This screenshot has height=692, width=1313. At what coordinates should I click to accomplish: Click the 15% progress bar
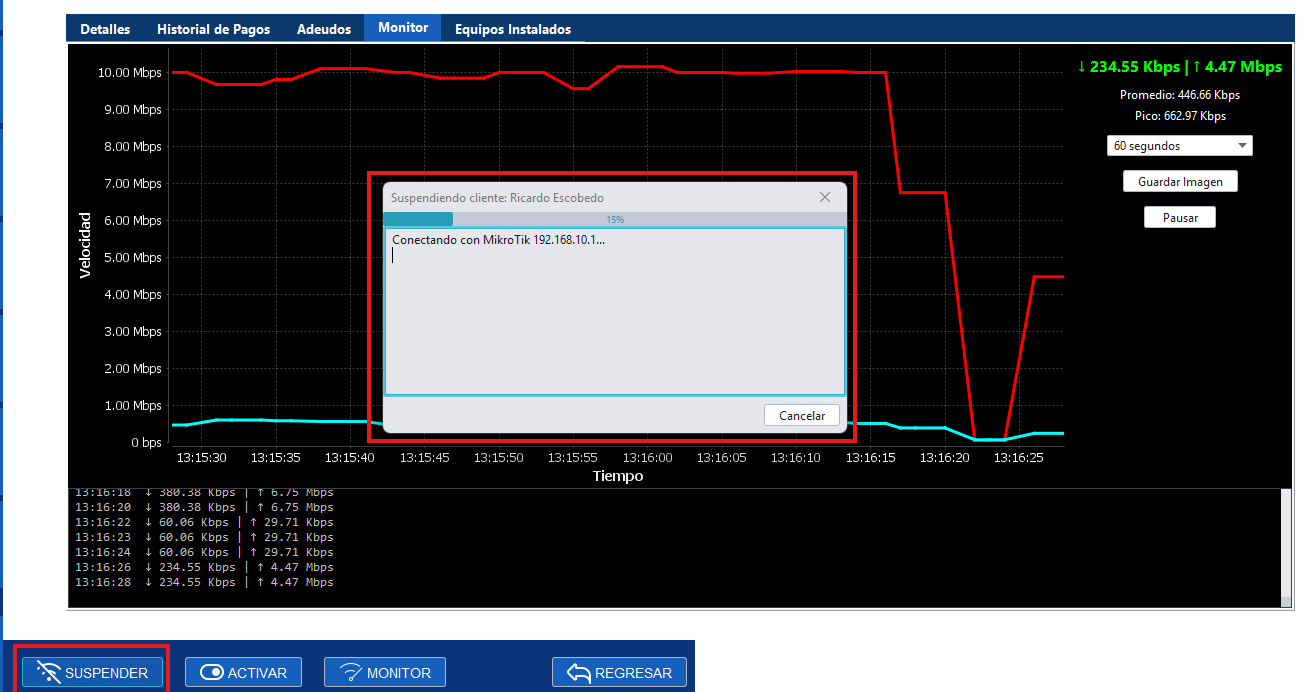(x=614, y=219)
